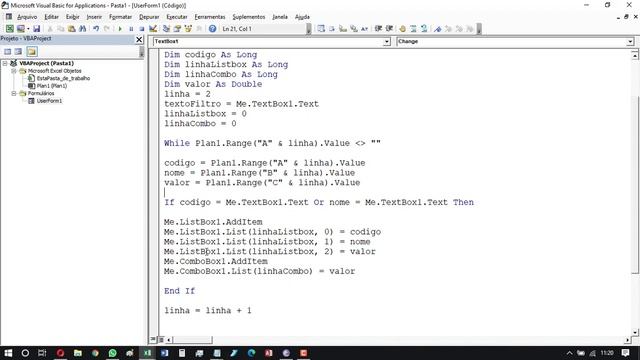The height and width of the screenshot is (360, 640).
Task: Open Find with the binoculars icon
Action: pos(82,29)
